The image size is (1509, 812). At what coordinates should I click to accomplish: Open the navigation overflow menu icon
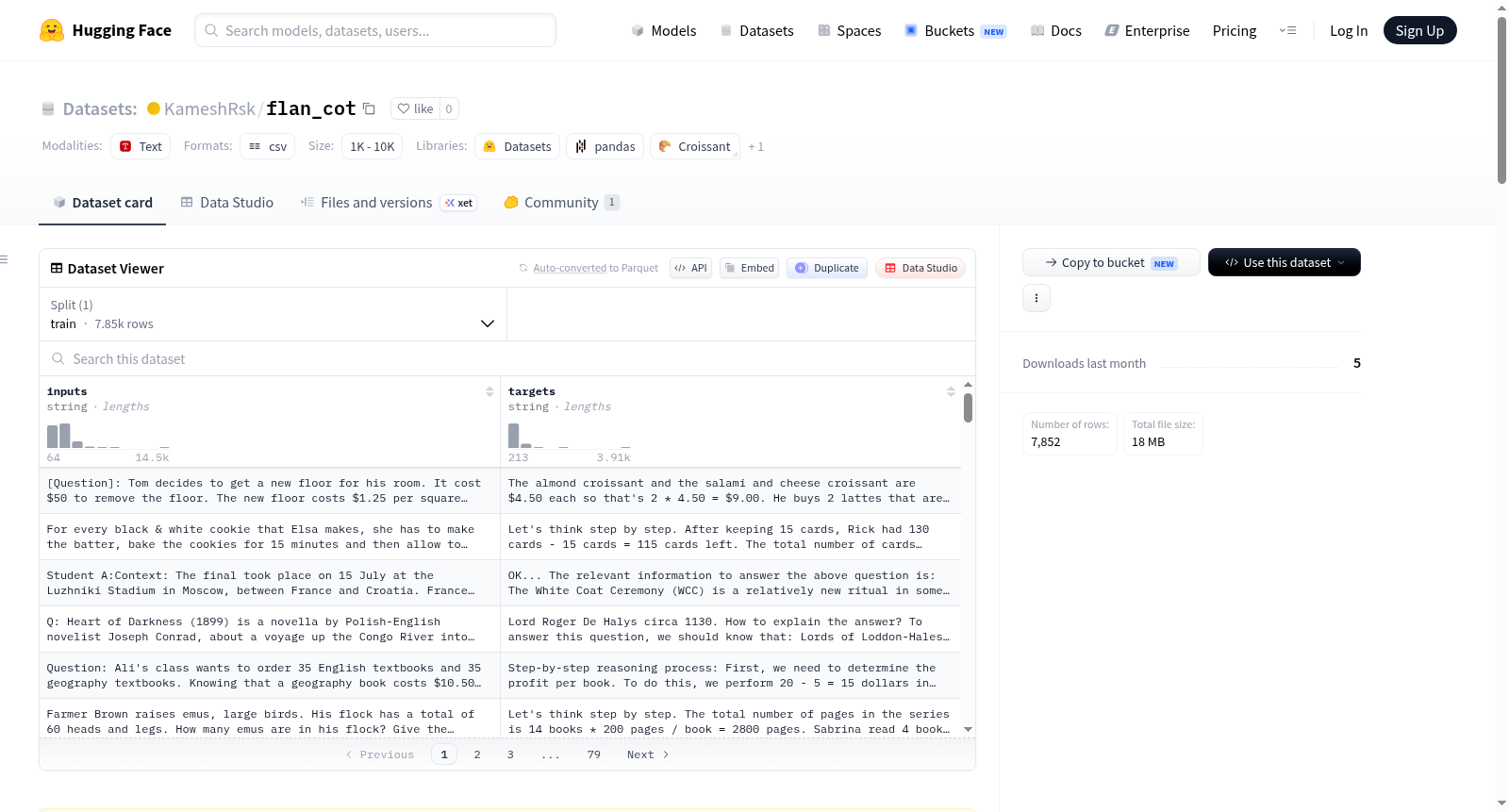point(1287,30)
